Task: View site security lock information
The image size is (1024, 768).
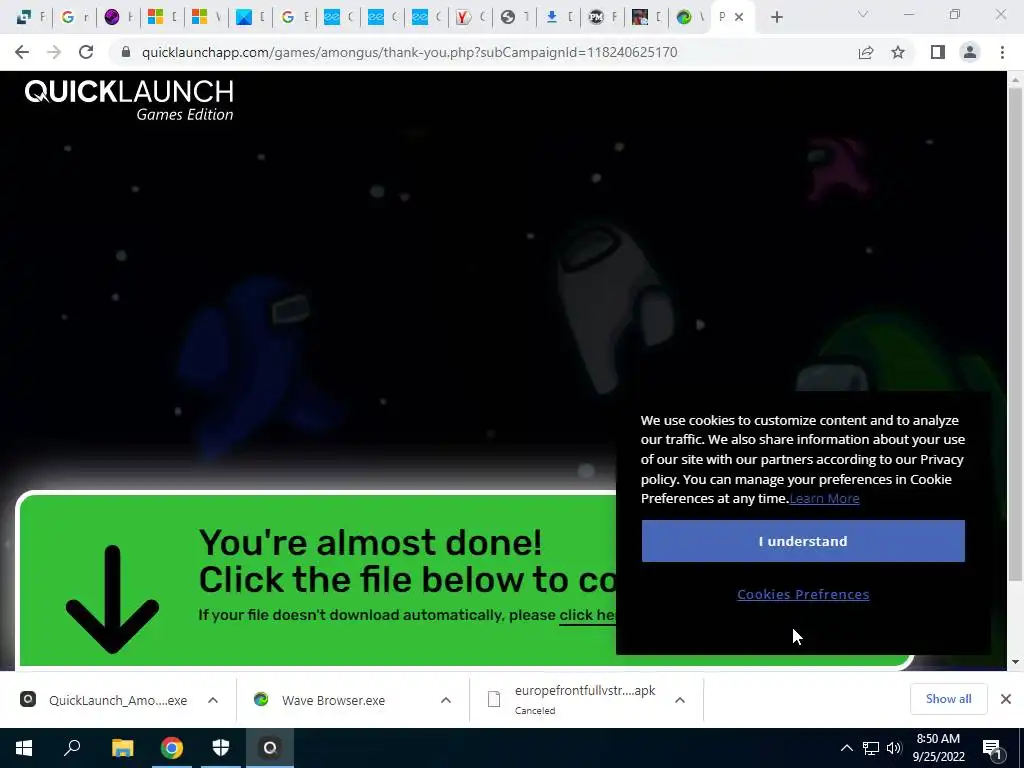Action: (126, 52)
